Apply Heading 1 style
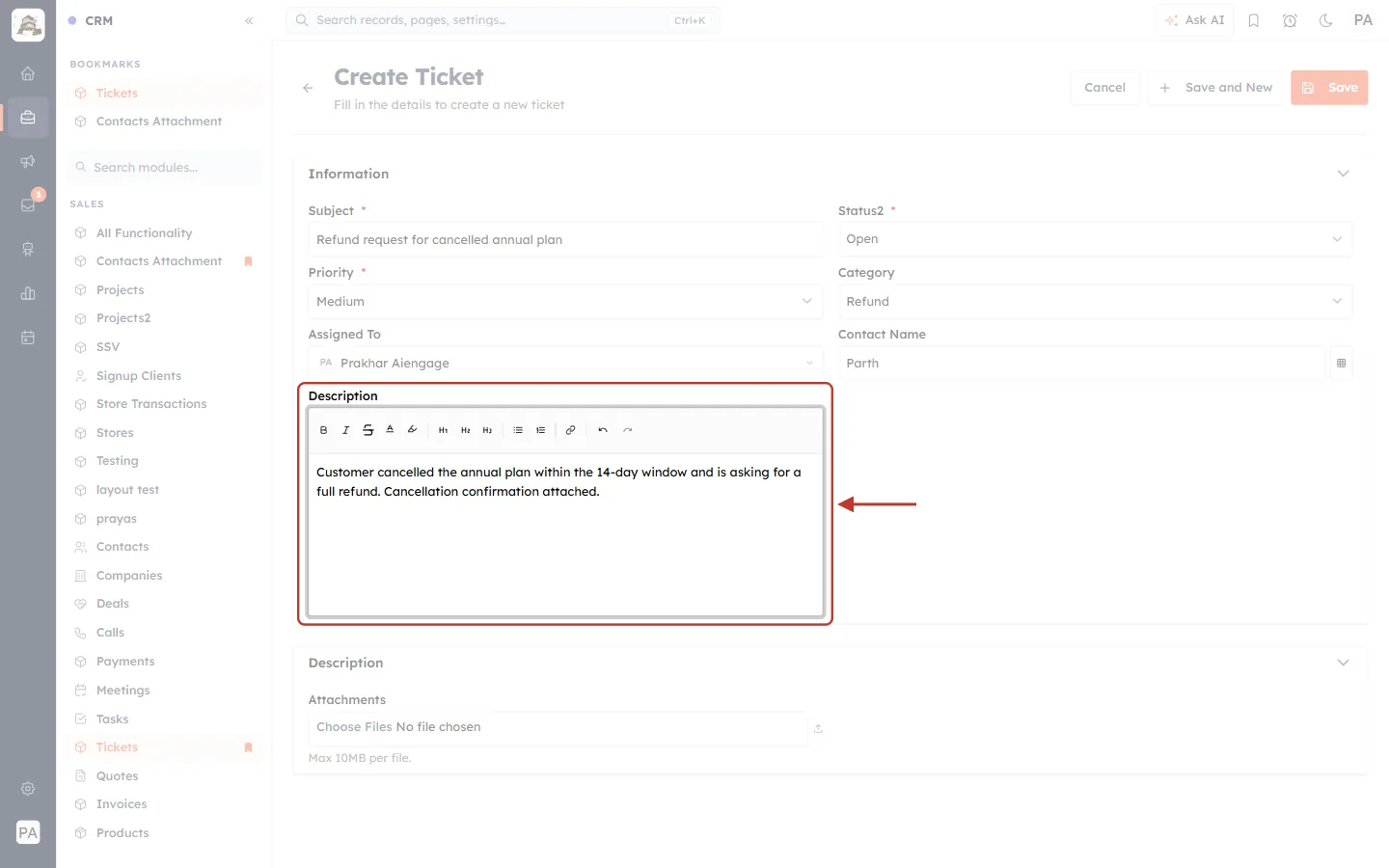 pos(443,430)
